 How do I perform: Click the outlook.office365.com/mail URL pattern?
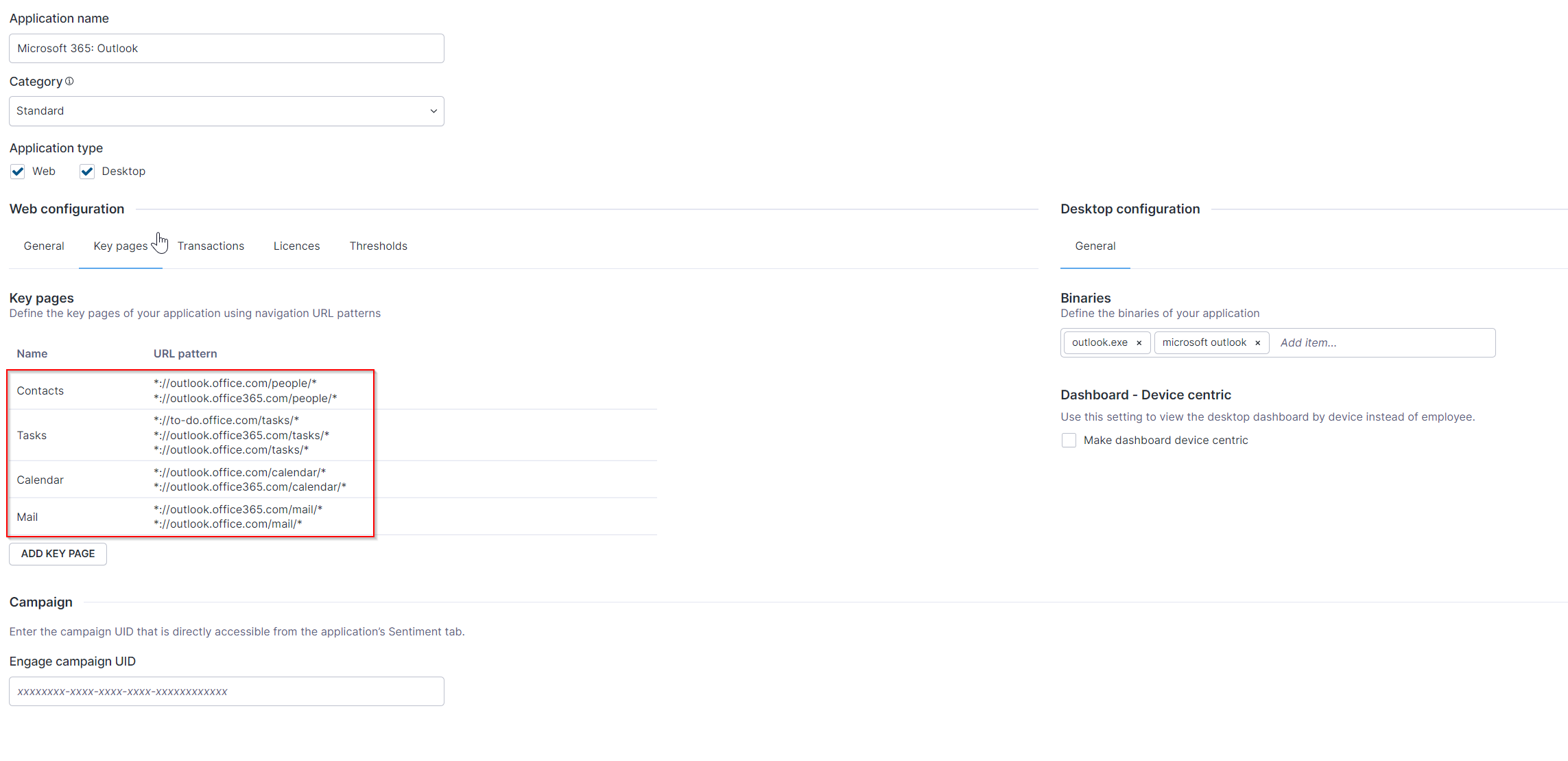pyautogui.click(x=238, y=509)
